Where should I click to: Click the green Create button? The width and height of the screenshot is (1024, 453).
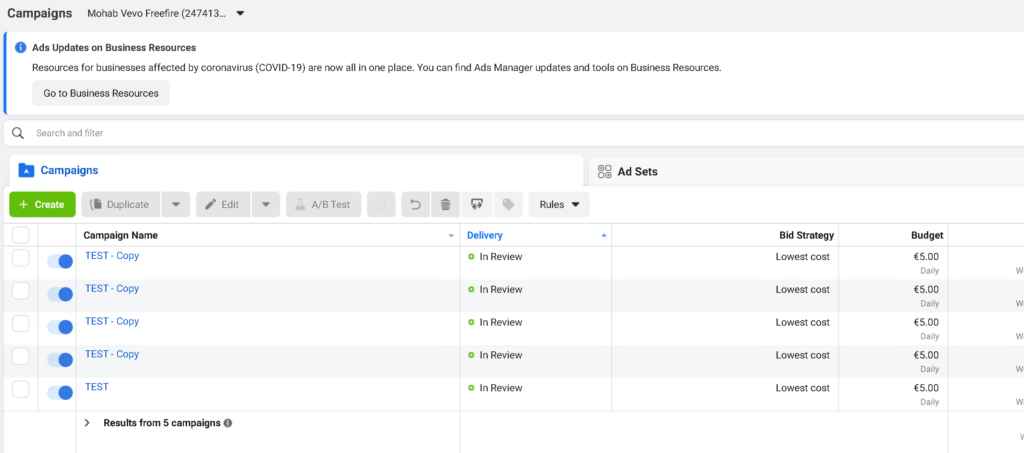point(42,204)
